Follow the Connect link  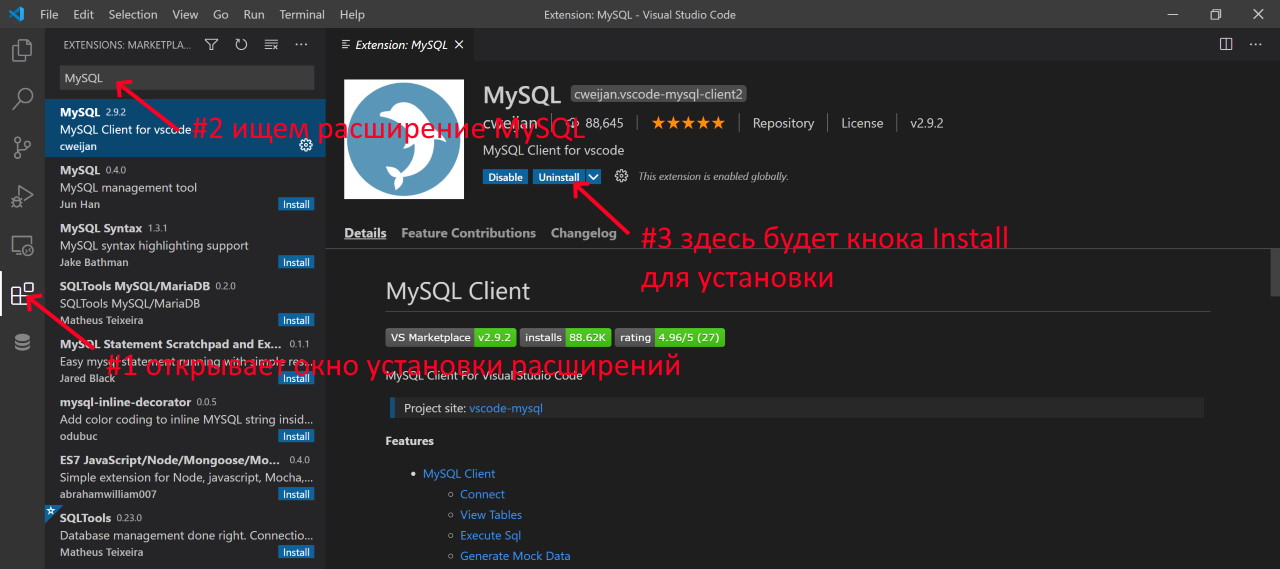coord(482,494)
